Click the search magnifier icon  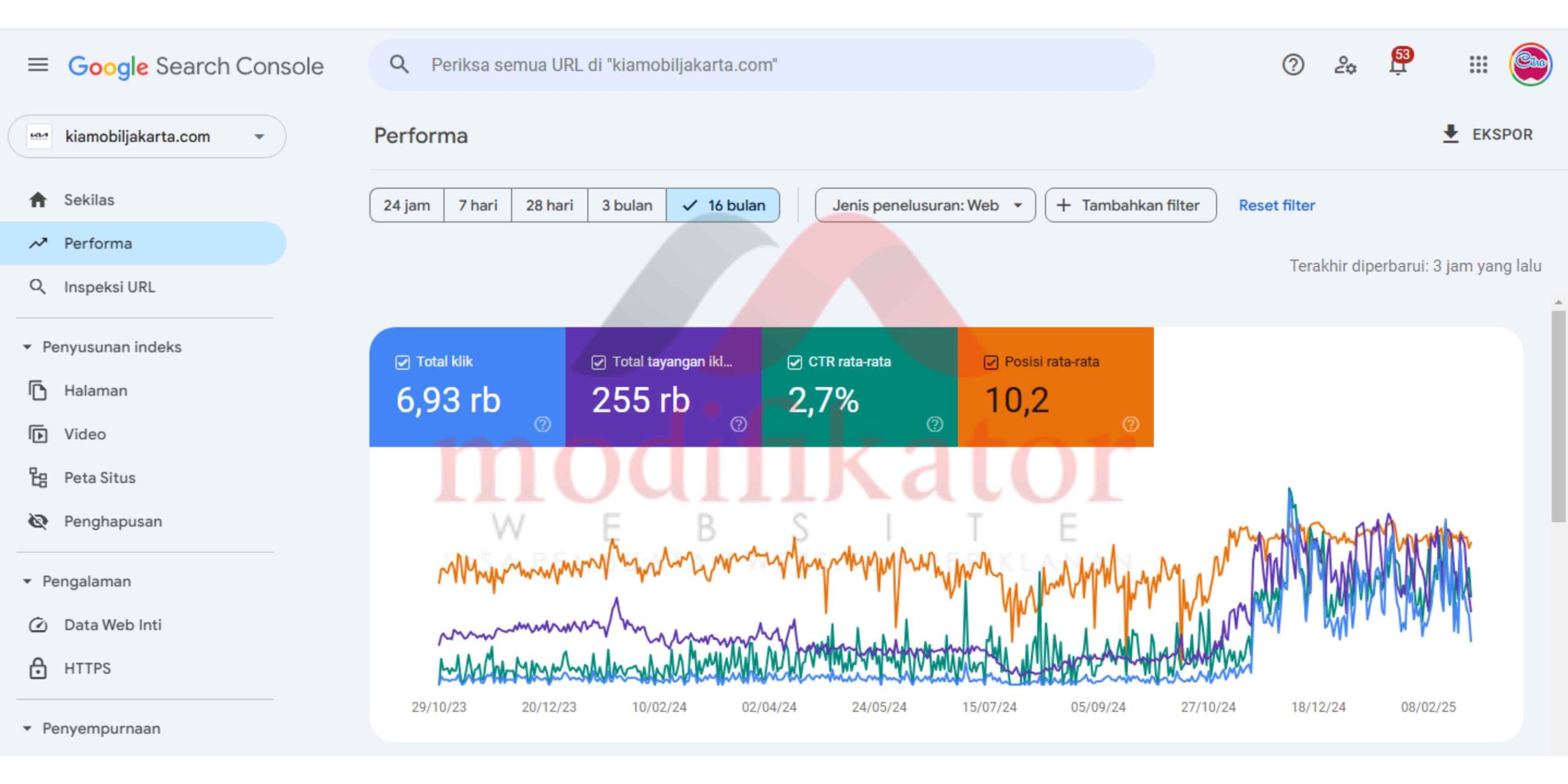coord(399,64)
